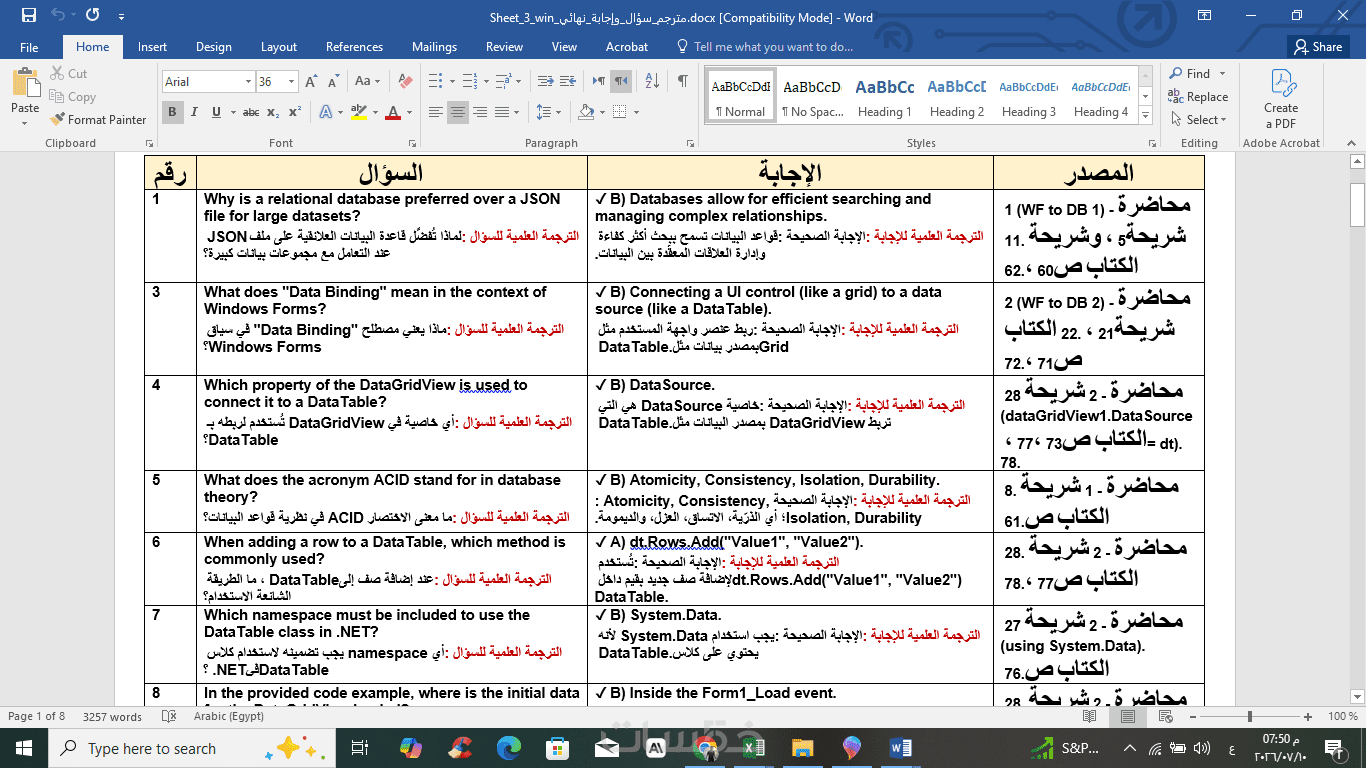Toggle Show/Hide paragraph marks
1366x768 pixels.
click(x=682, y=82)
